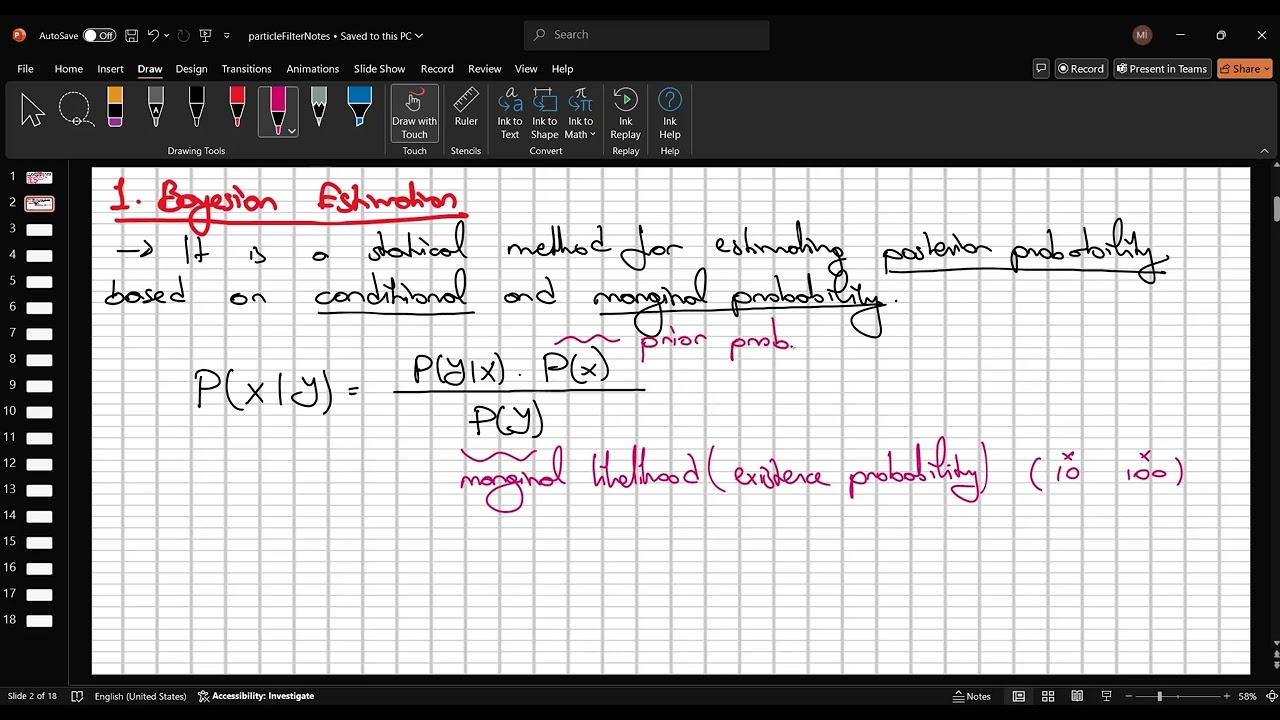Switch to the Insert tab

(x=110, y=69)
